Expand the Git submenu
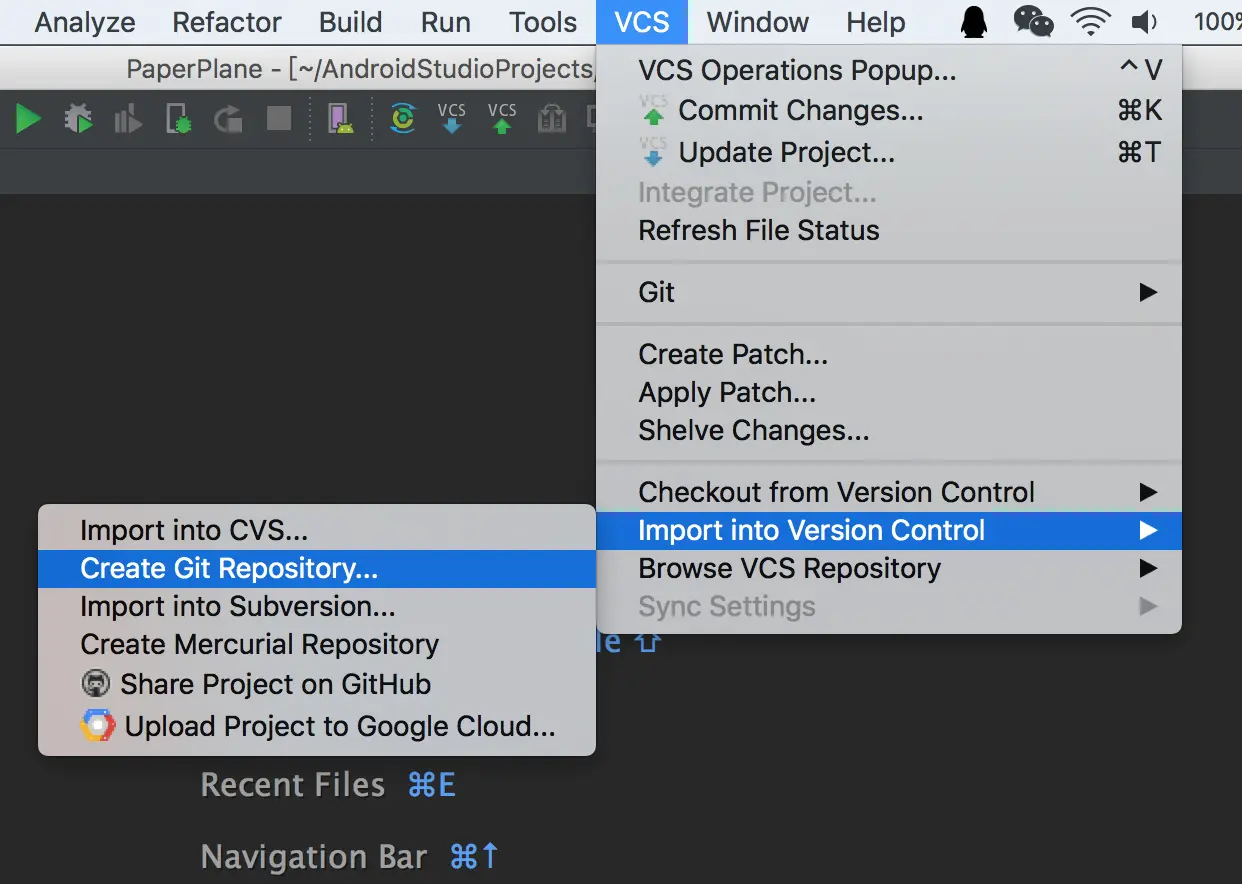 click(x=889, y=292)
